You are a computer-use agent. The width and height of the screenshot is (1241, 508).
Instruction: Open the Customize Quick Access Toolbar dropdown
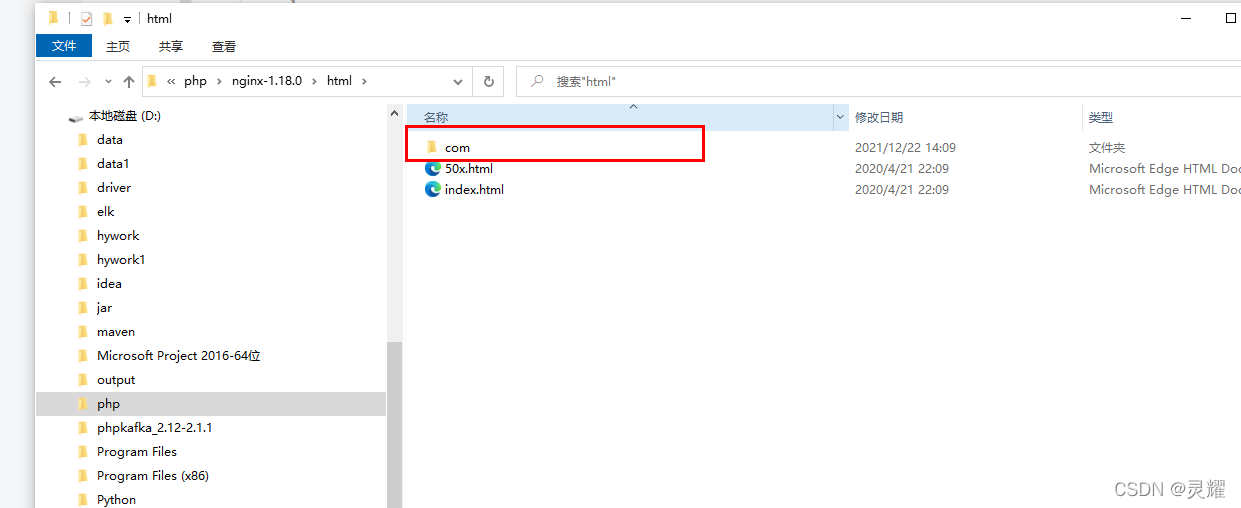pyautogui.click(x=127, y=19)
